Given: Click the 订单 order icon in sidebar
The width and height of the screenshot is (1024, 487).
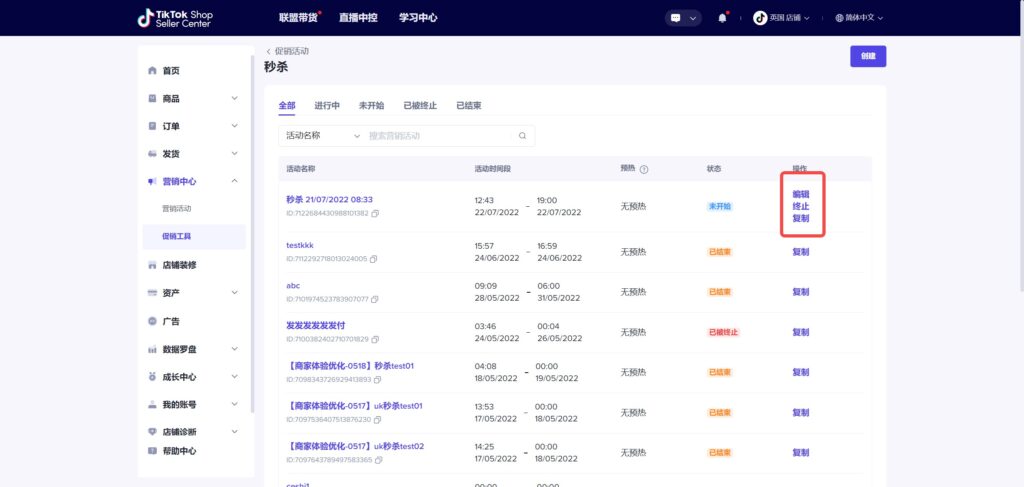Looking at the screenshot, I should tap(152, 126).
